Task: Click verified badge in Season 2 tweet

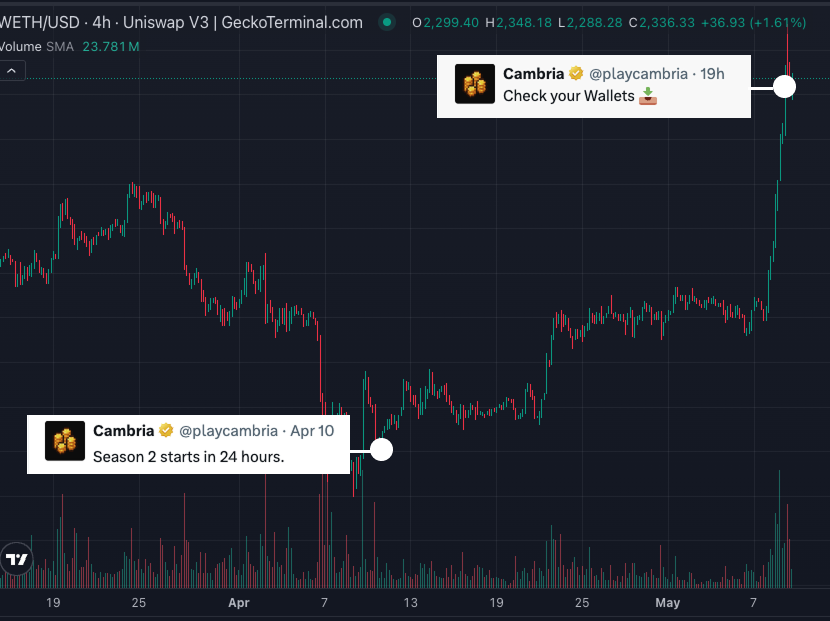Action: click(x=166, y=430)
